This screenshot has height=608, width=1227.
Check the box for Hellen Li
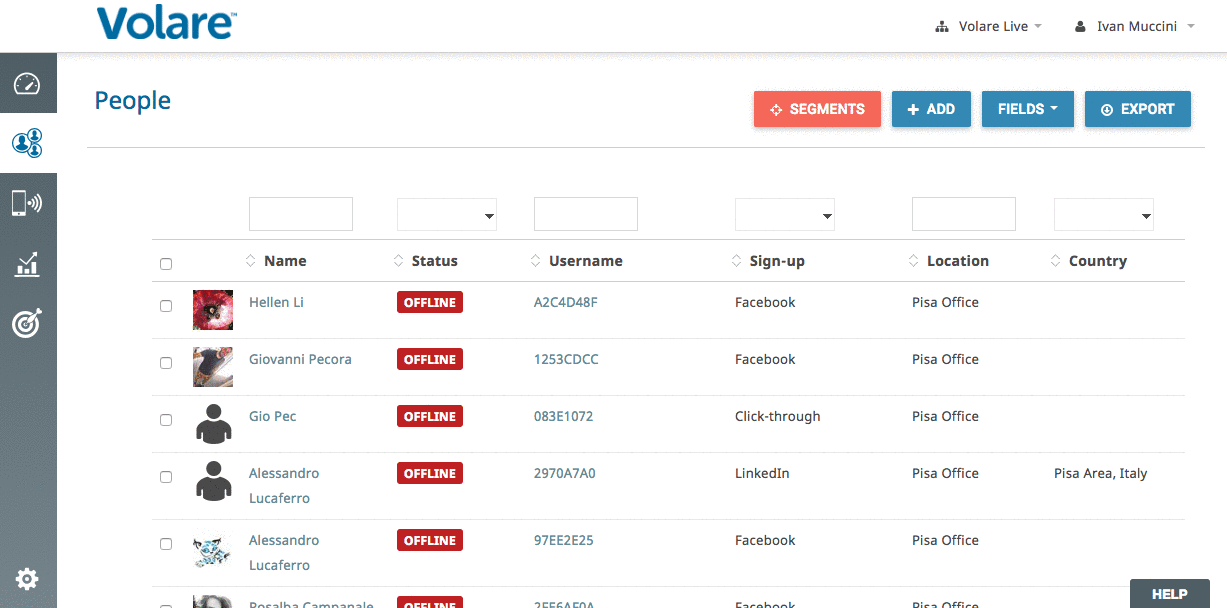(x=166, y=306)
